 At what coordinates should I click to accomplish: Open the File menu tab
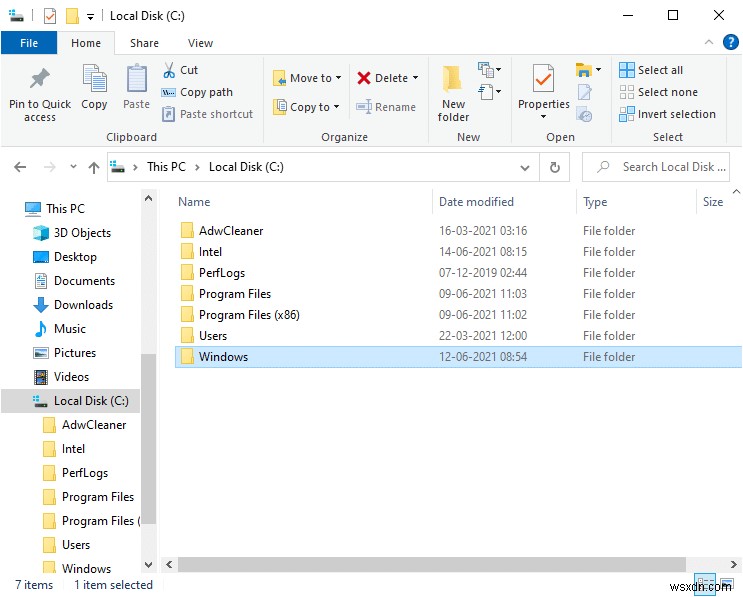(29, 43)
